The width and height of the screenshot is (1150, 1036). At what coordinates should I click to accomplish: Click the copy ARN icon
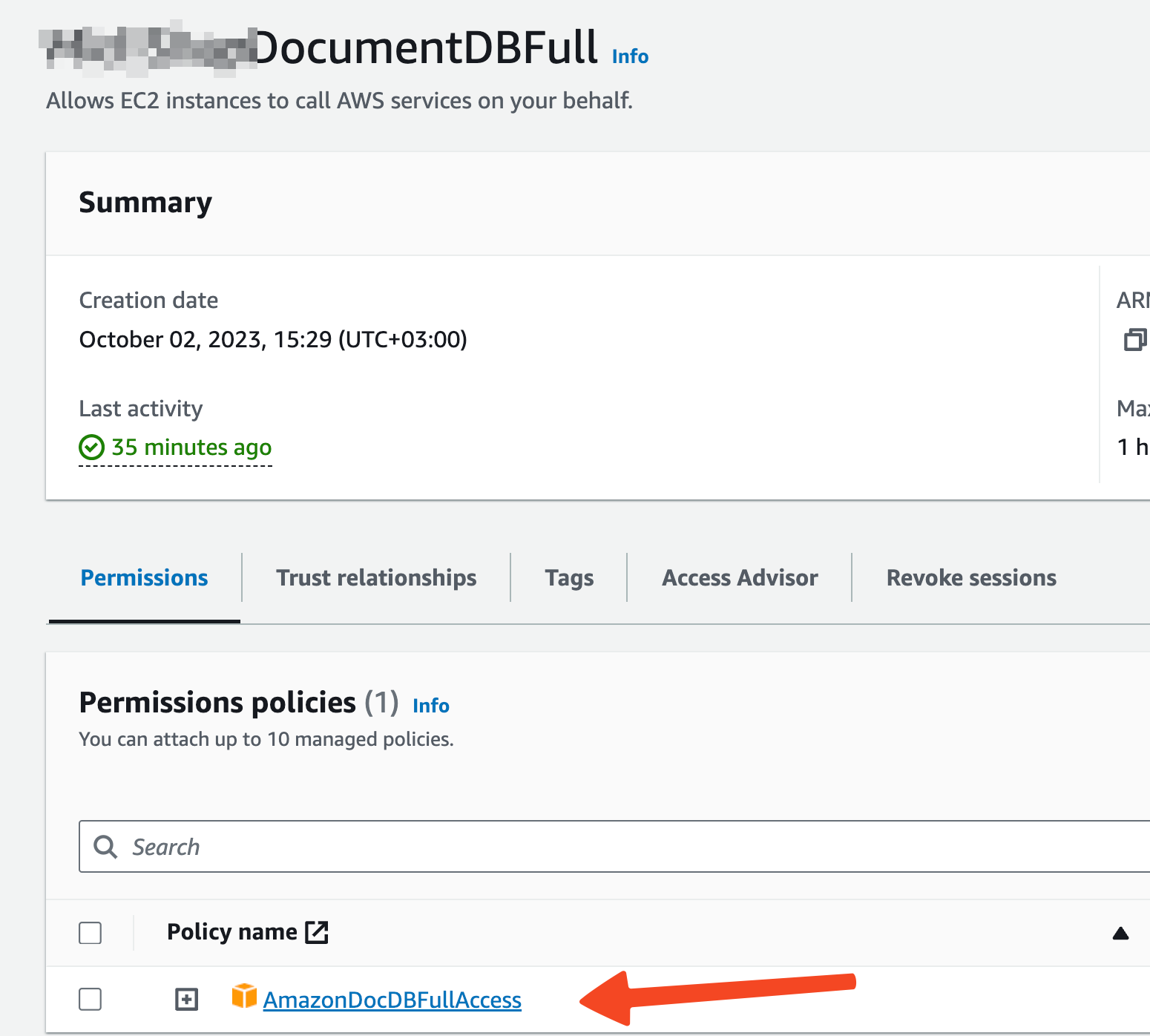tap(1135, 339)
